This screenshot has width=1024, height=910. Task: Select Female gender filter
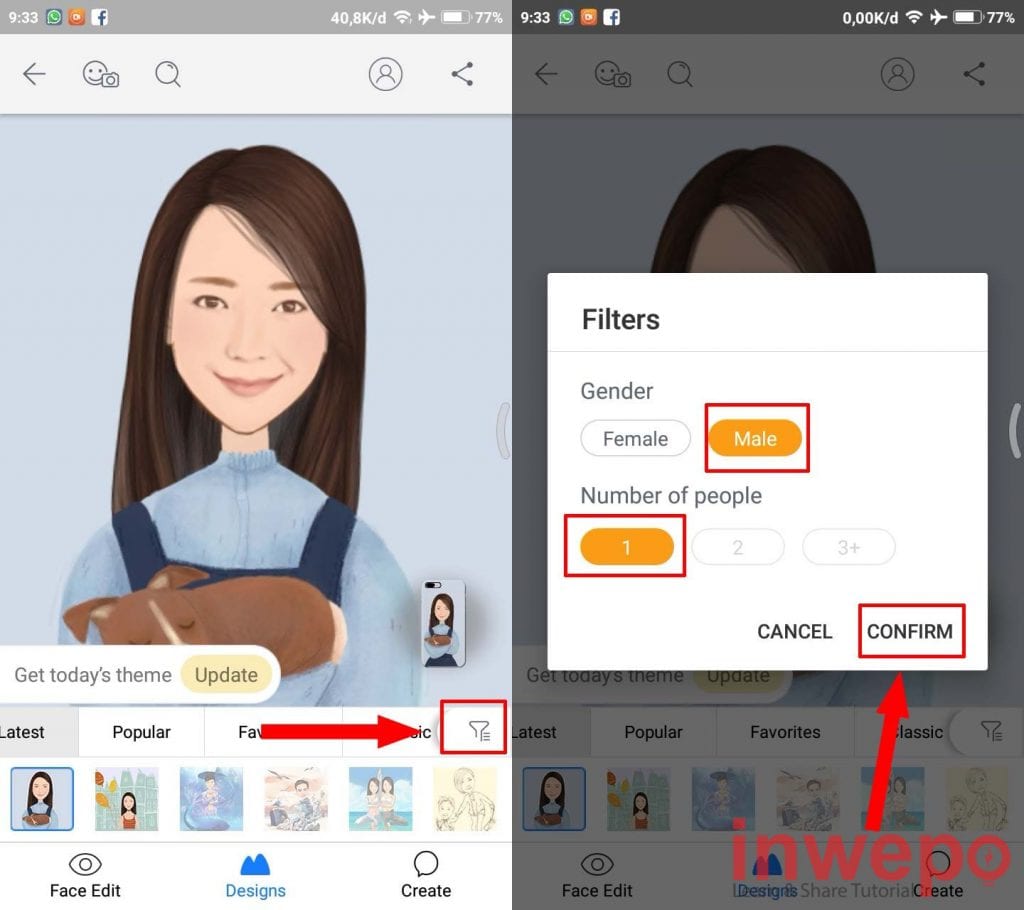635,438
